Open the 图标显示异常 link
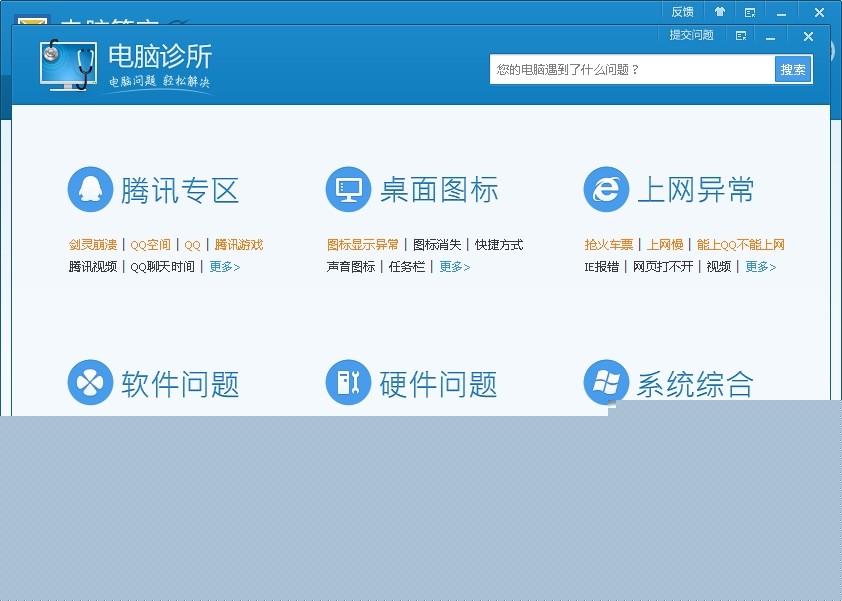This screenshot has width=842, height=601. tap(363, 245)
